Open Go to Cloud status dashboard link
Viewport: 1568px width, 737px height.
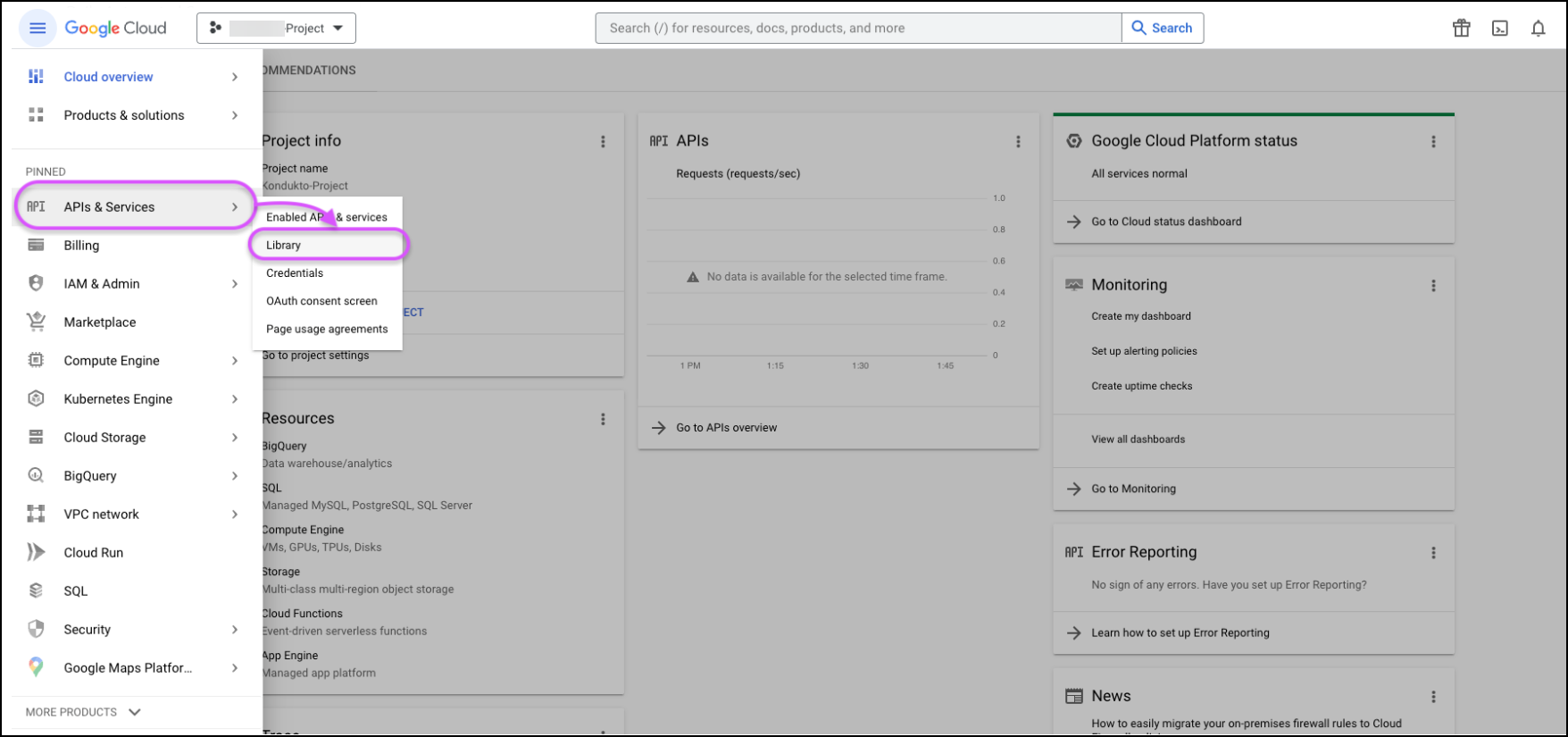(1165, 222)
